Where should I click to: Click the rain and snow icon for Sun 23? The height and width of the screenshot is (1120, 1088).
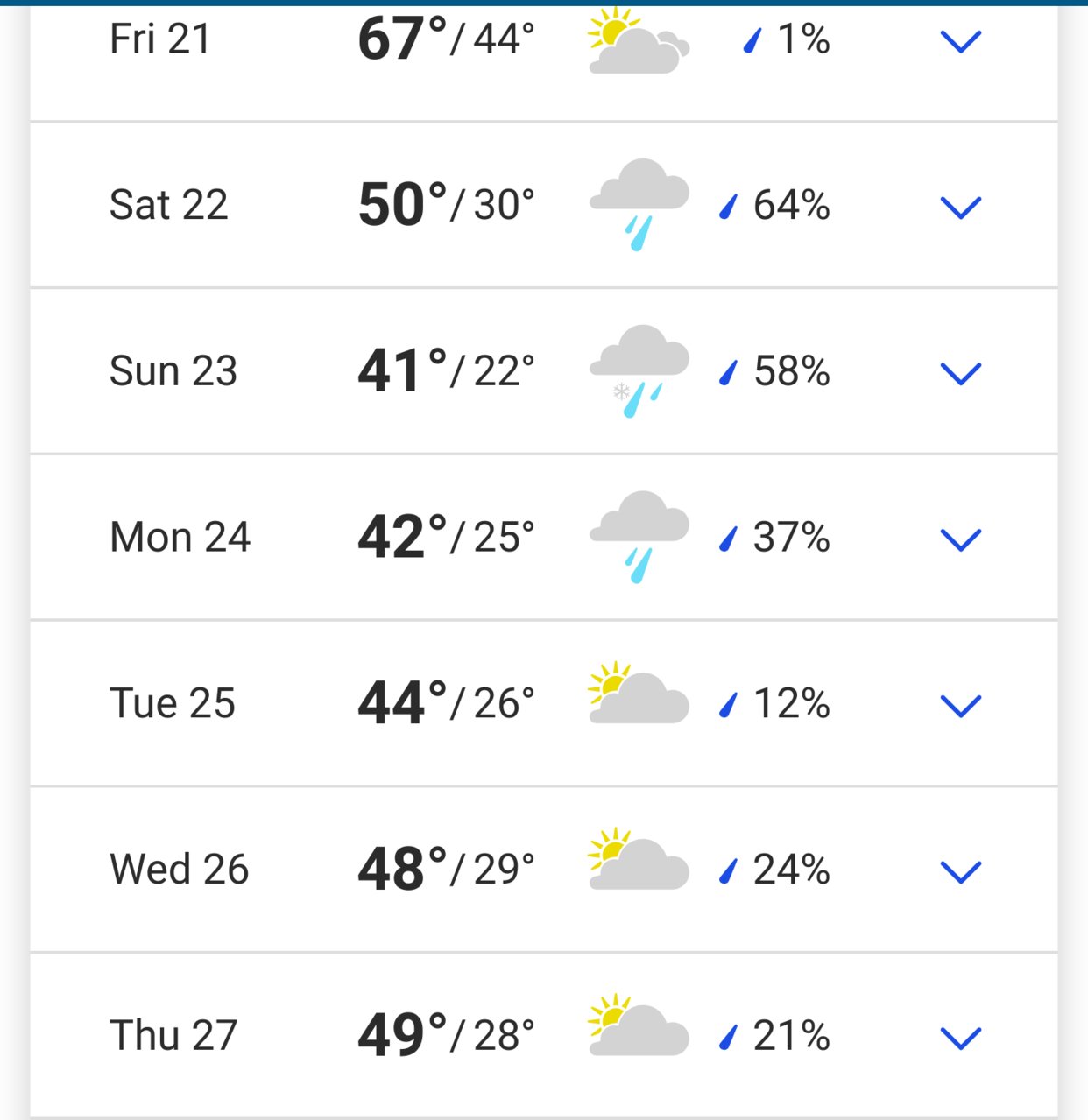[639, 371]
